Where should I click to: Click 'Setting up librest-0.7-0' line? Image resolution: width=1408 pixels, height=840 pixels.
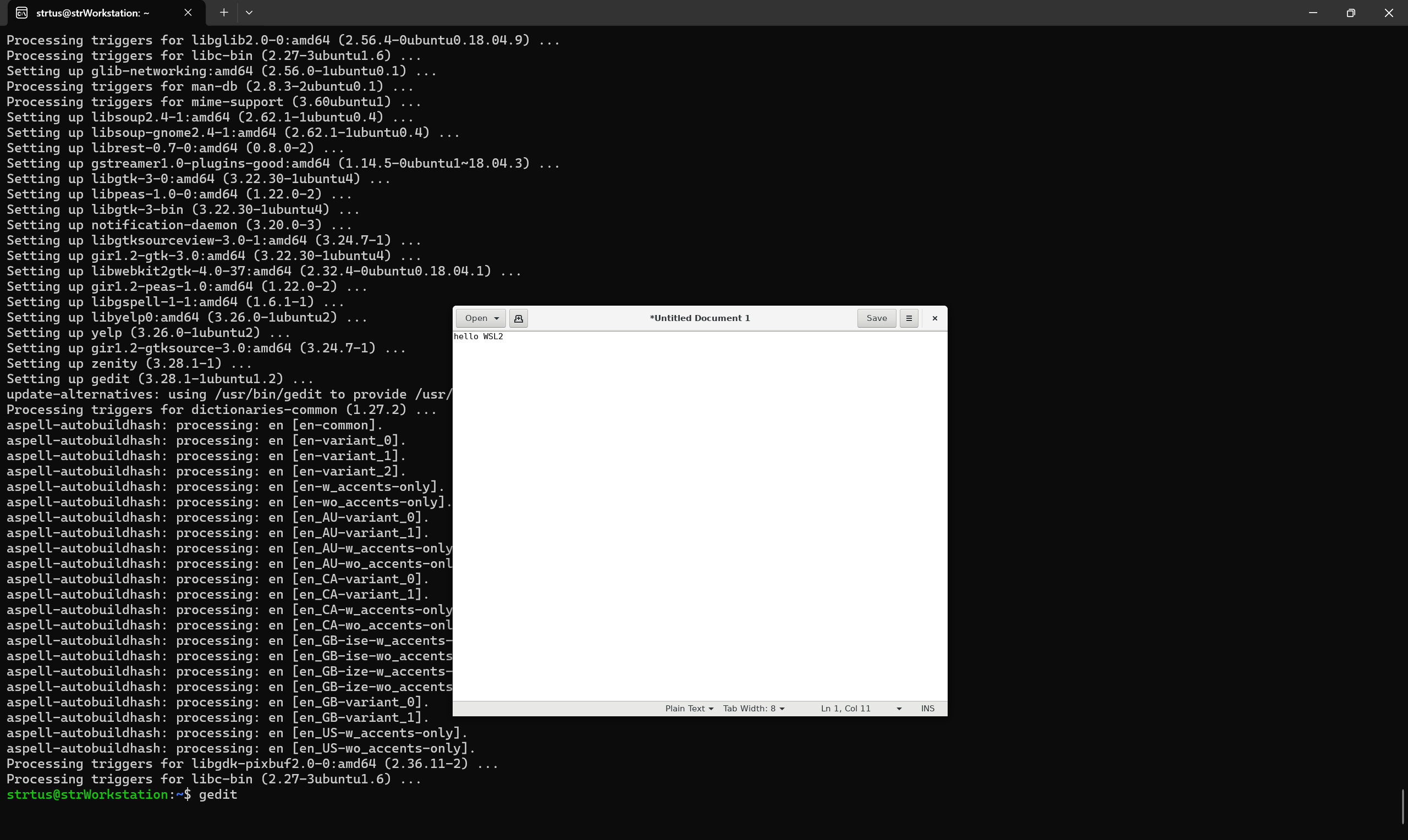click(x=175, y=148)
